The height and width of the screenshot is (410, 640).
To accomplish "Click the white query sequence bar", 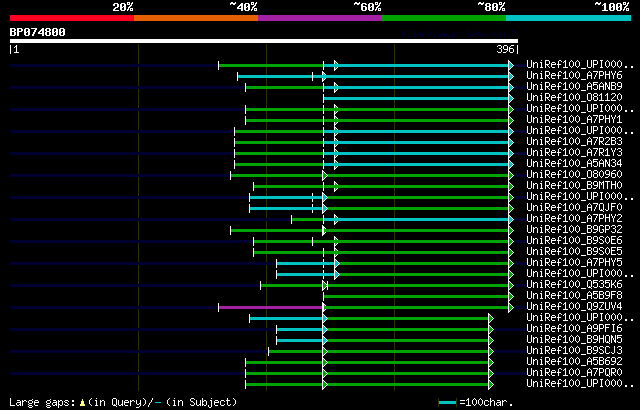I will click(264, 41).
